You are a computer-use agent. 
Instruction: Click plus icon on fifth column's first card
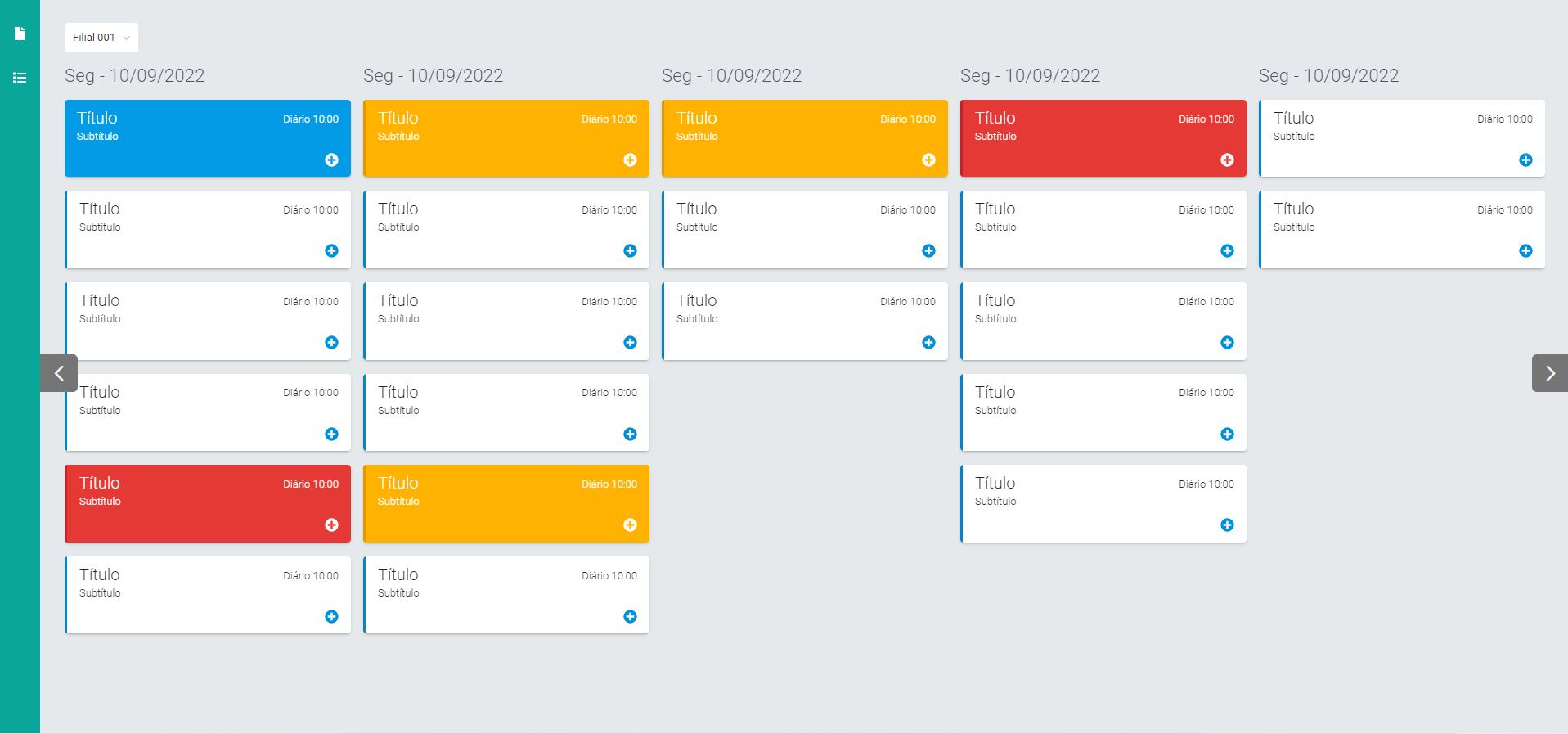click(1525, 160)
